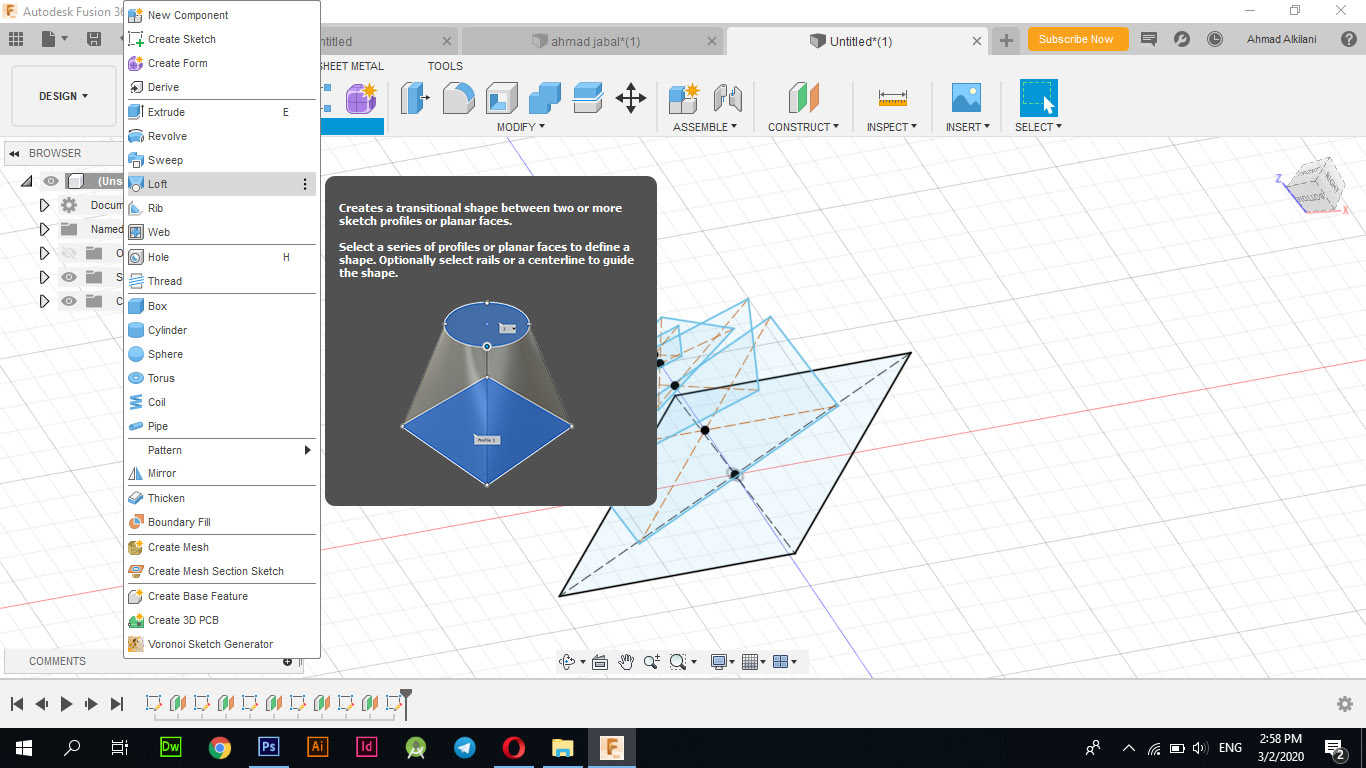The image size is (1366, 768).
Task: Activate the Select window-selection icon
Action: point(1038,98)
